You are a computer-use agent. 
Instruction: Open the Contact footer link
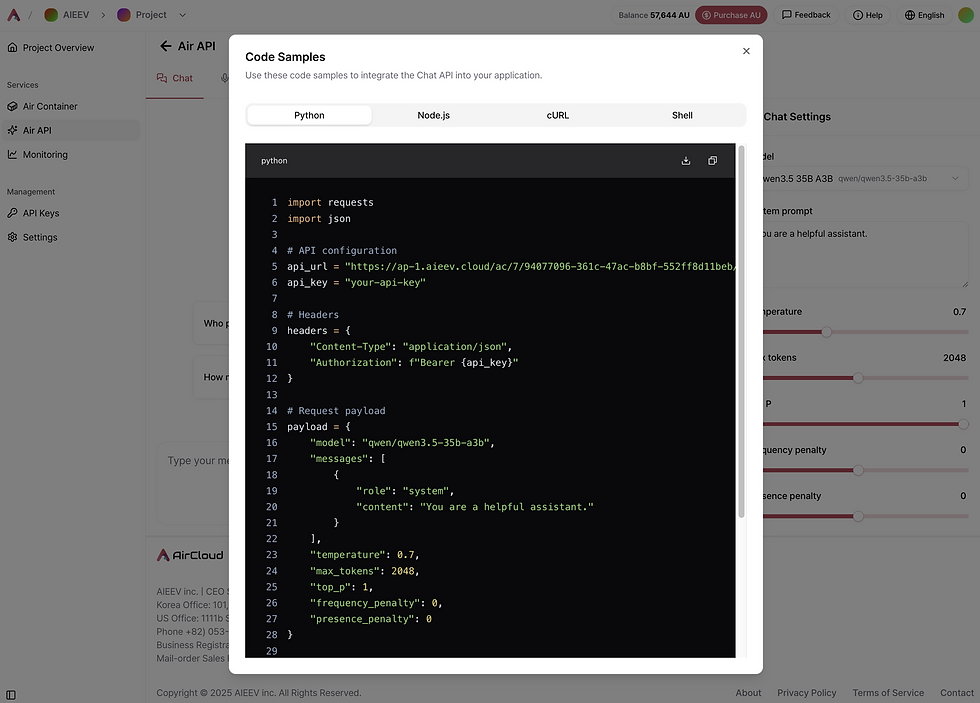(956, 692)
